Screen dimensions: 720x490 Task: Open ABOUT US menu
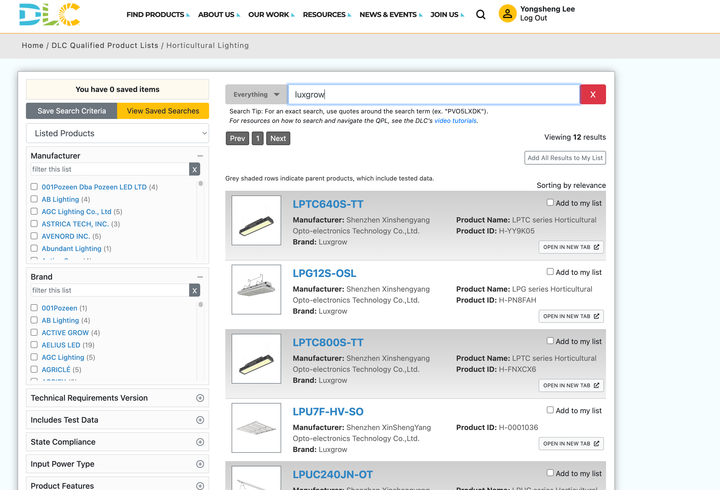click(219, 15)
